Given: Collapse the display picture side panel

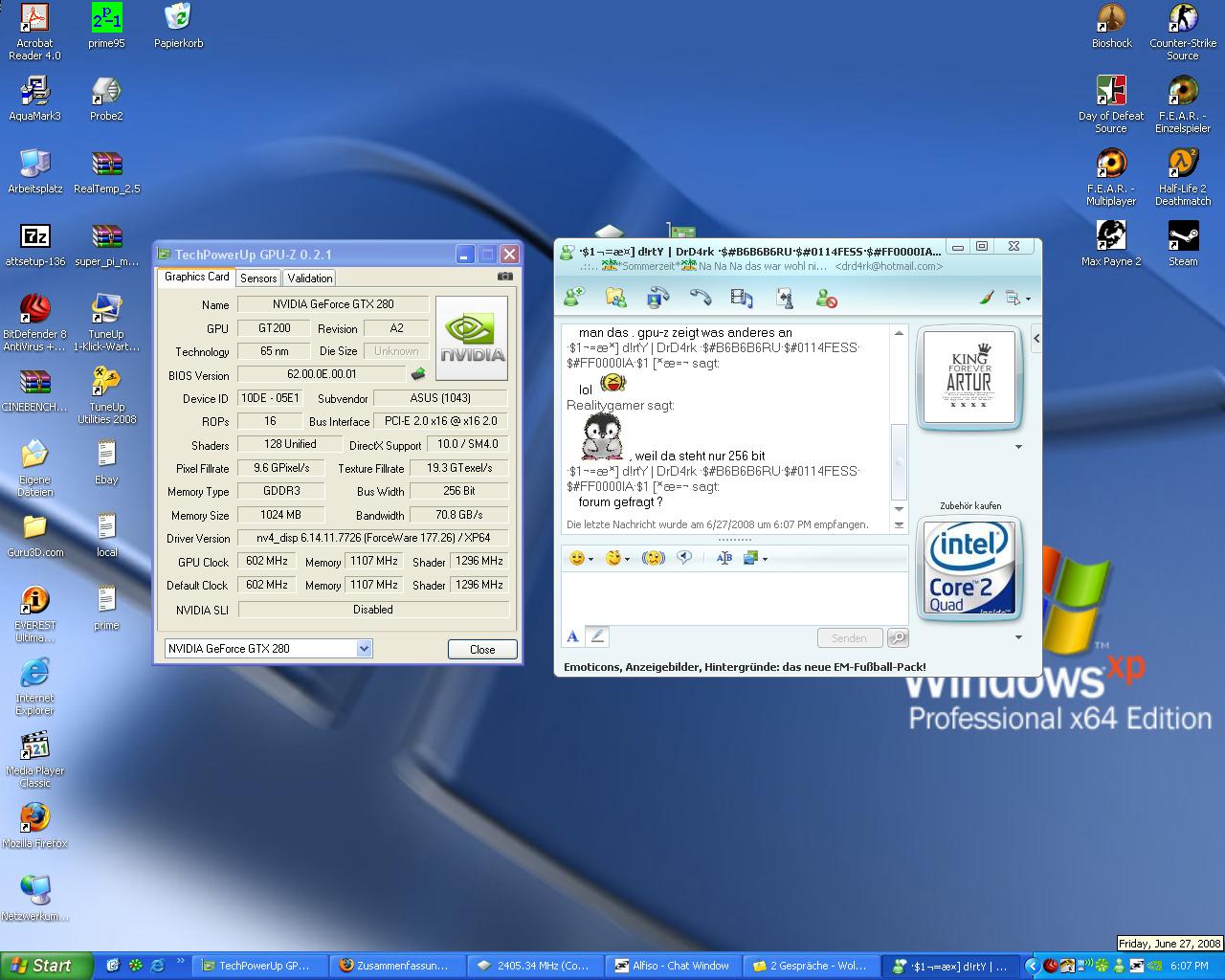Looking at the screenshot, I should (1036, 338).
